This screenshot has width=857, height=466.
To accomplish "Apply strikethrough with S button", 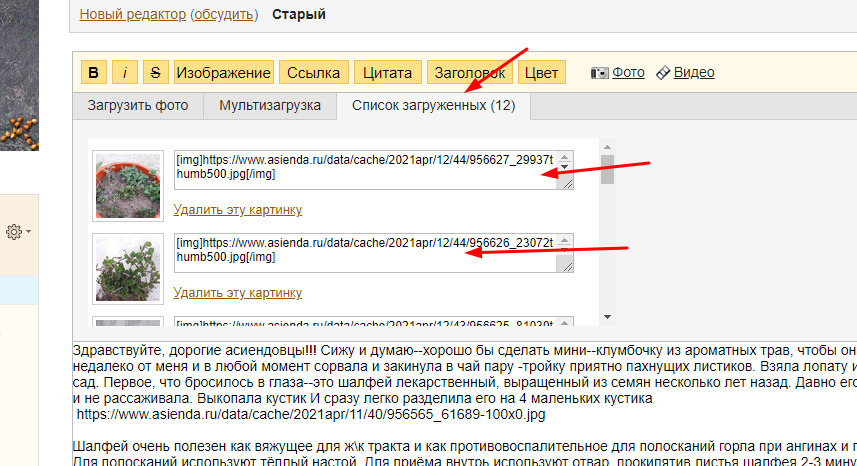I will pos(156,72).
